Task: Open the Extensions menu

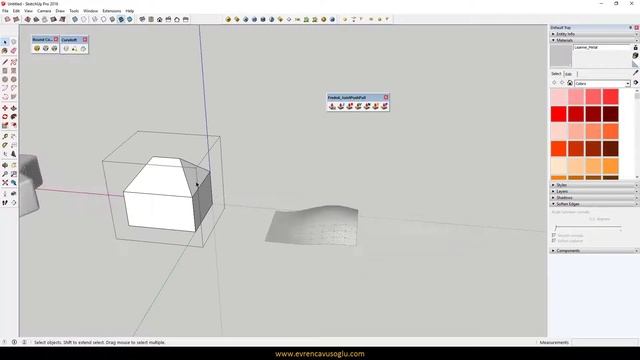Action: coord(112,11)
